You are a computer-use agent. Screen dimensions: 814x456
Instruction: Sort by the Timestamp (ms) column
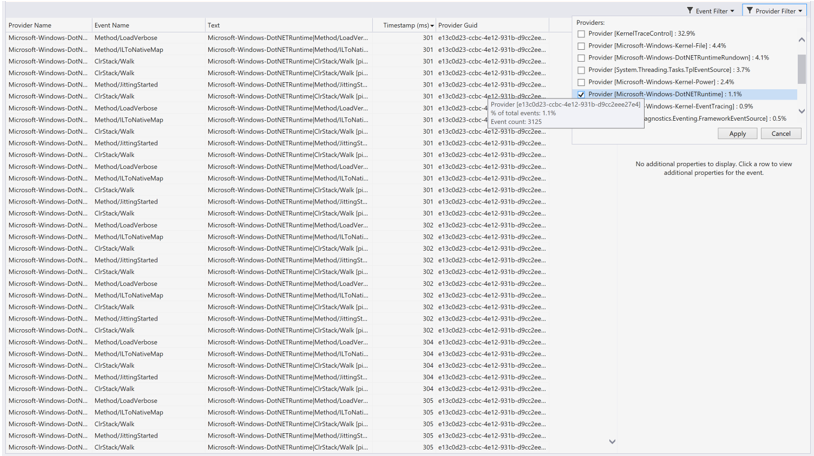tap(406, 25)
